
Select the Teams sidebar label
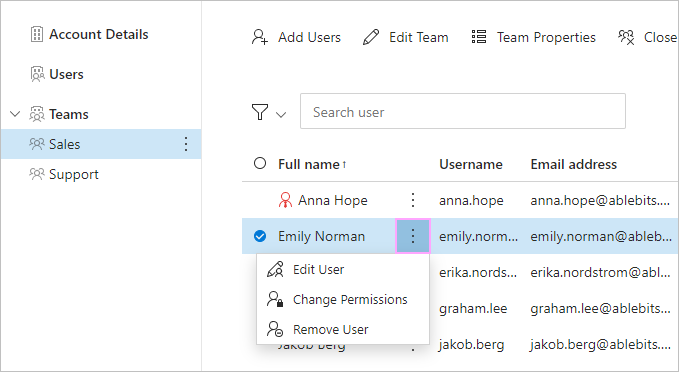click(69, 114)
